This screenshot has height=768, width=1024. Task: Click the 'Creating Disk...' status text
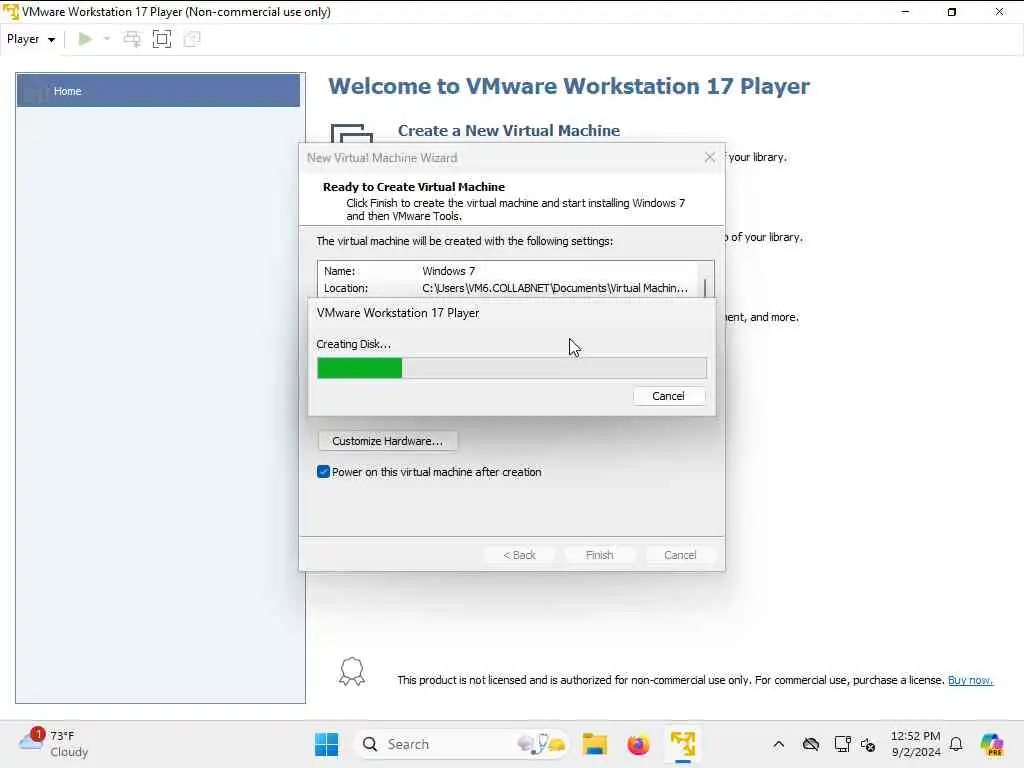pyautogui.click(x=353, y=344)
